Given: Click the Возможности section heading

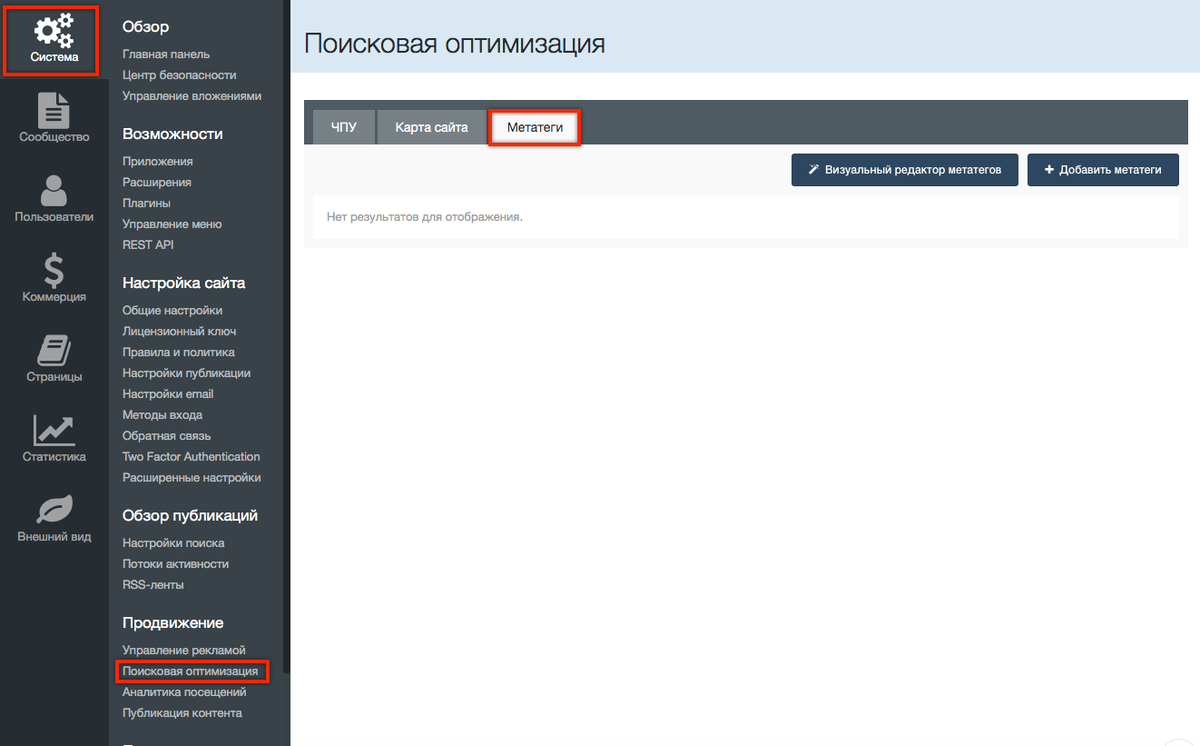Looking at the screenshot, I should pos(172,134).
